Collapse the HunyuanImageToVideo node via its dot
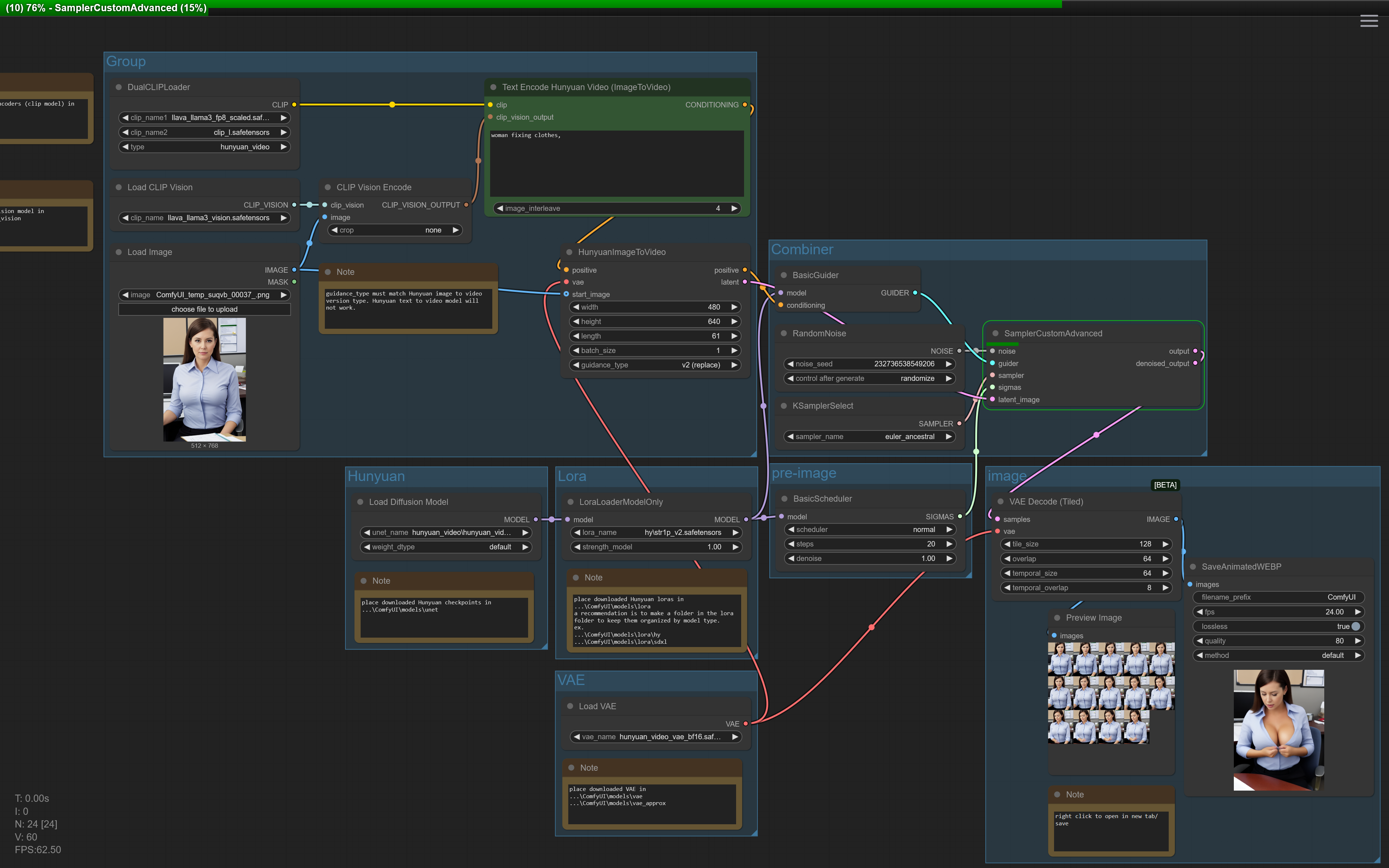Screen dimensions: 1389x868 (569, 252)
